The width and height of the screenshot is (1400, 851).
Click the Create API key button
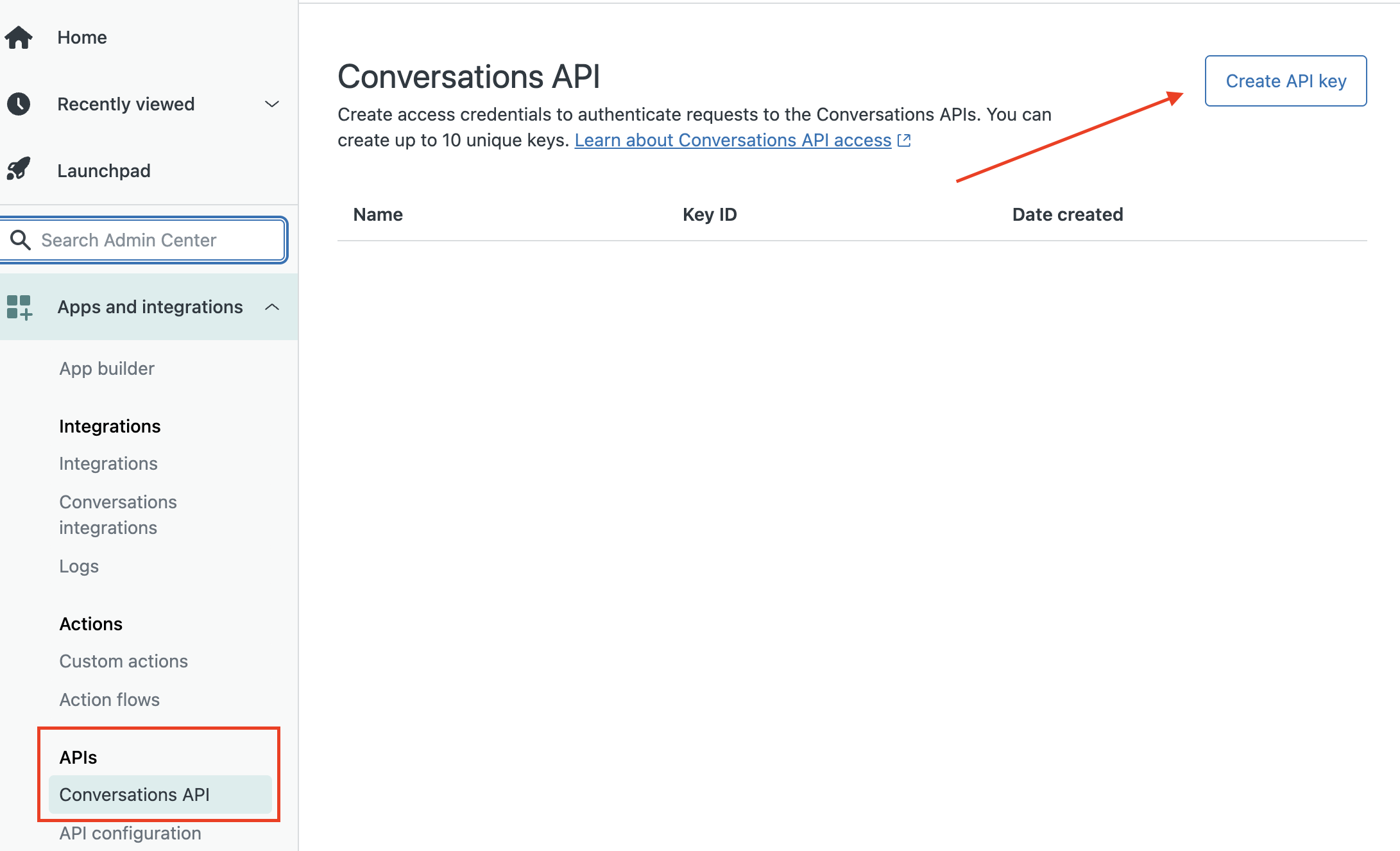pyautogui.click(x=1286, y=81)
